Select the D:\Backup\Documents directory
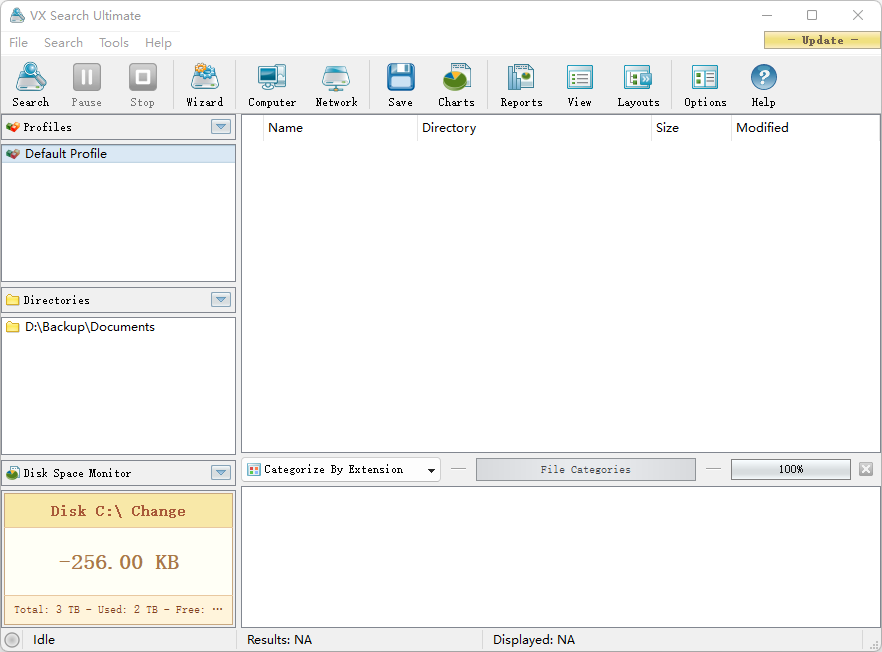This screenshot has width=882, height=652. (119, 327)
